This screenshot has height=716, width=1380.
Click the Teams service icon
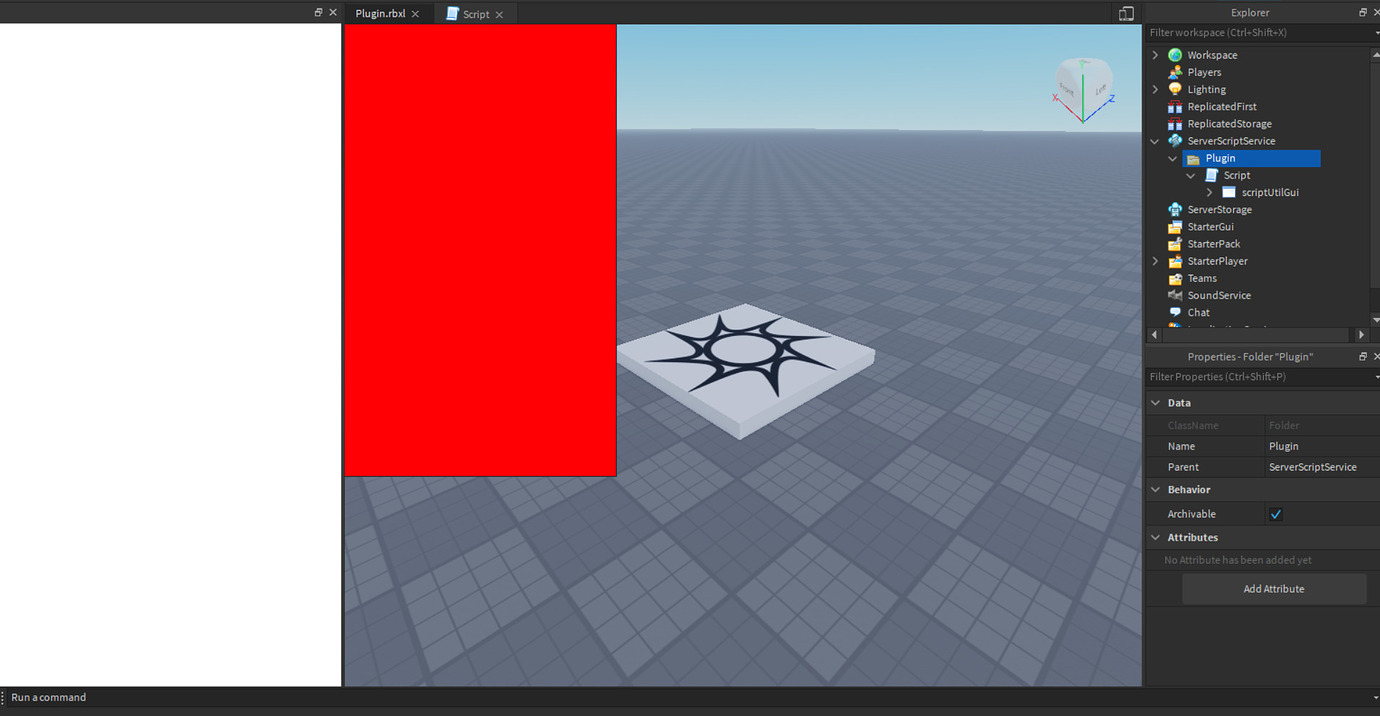point(1174,278)
